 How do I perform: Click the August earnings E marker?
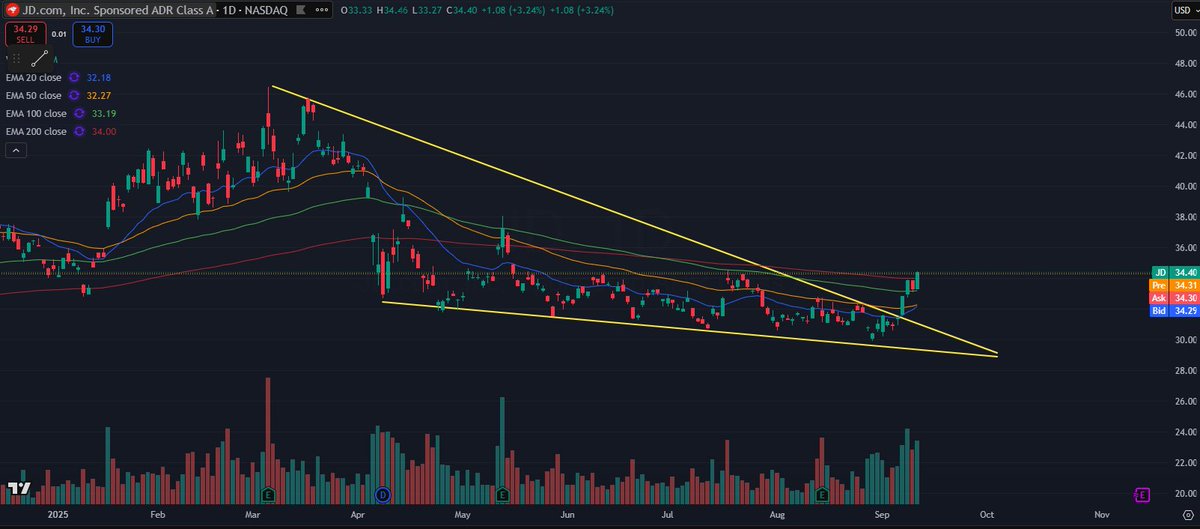coord(822,494)
